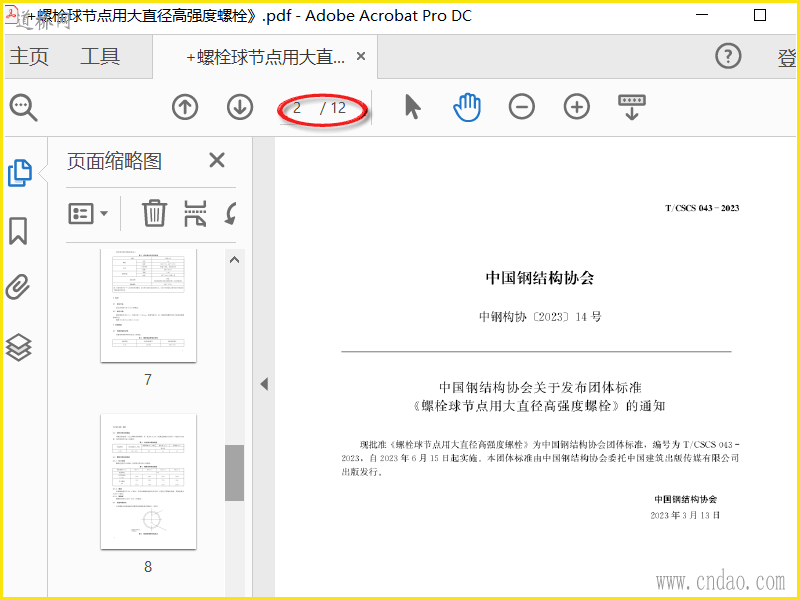Click total page count 12
The image size is (800, 600).
(338, 108)
